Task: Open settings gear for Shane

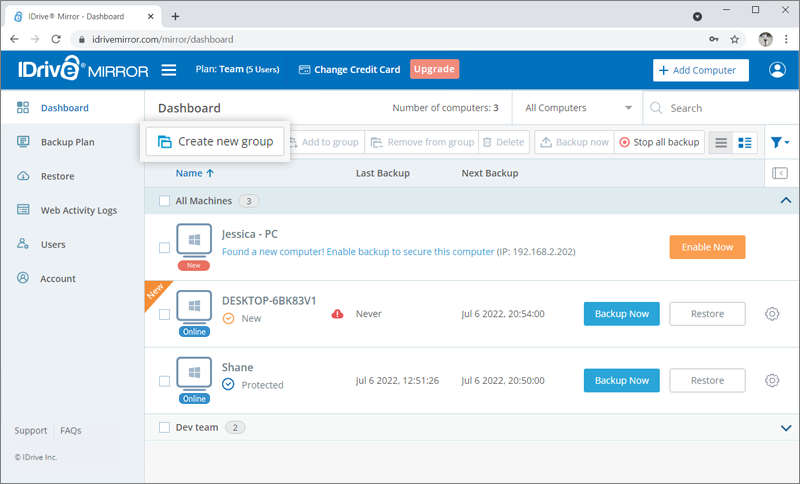Action: click(x=772, y=380)
